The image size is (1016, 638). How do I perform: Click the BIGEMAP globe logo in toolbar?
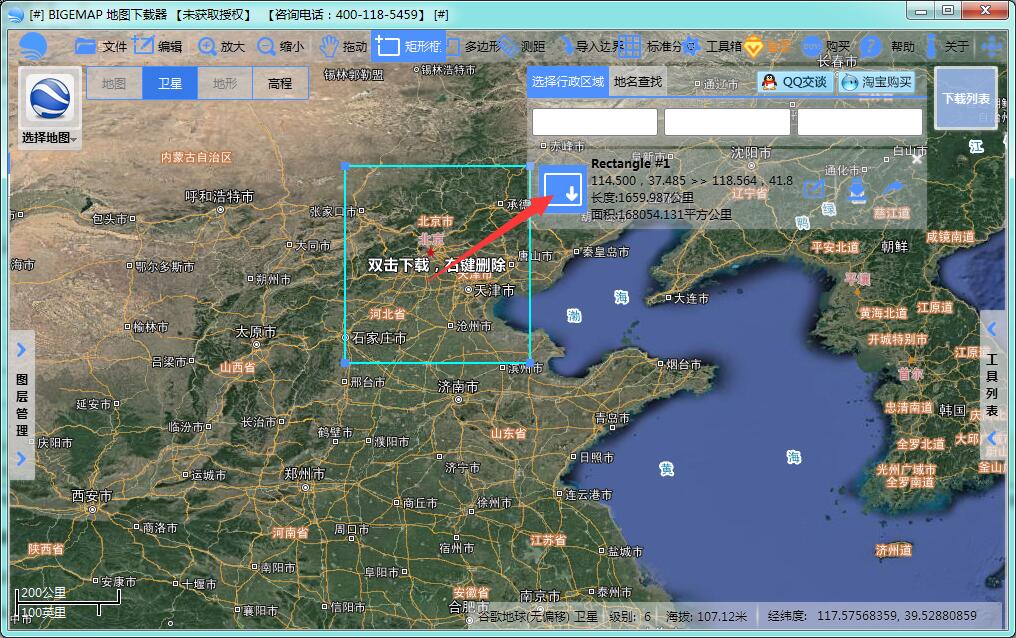(34, 46)
